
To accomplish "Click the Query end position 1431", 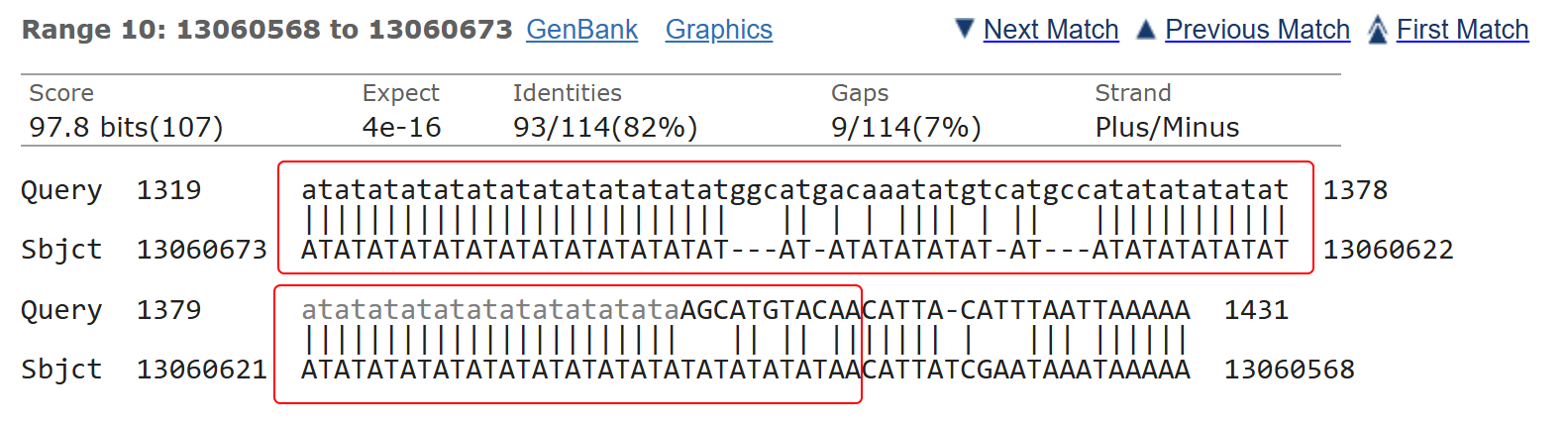I will [x=1256, y=310].
